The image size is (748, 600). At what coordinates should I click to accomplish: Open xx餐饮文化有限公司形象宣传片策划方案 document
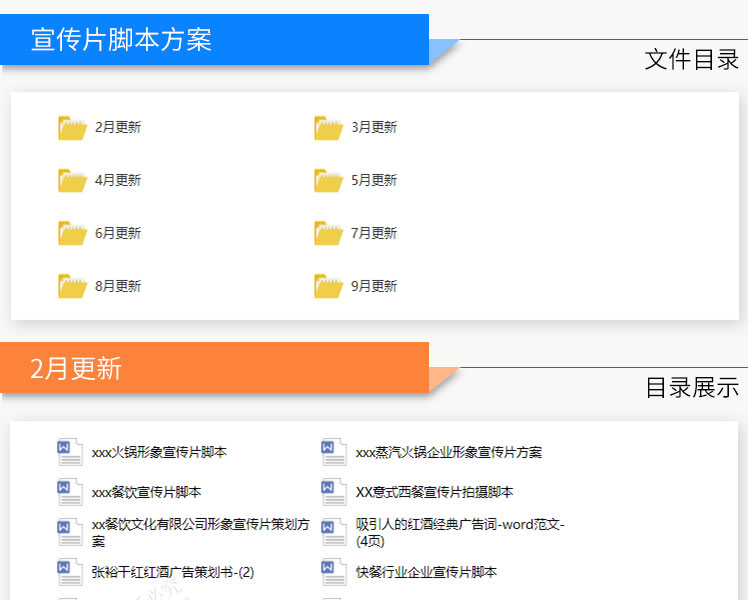click(200, 532)
